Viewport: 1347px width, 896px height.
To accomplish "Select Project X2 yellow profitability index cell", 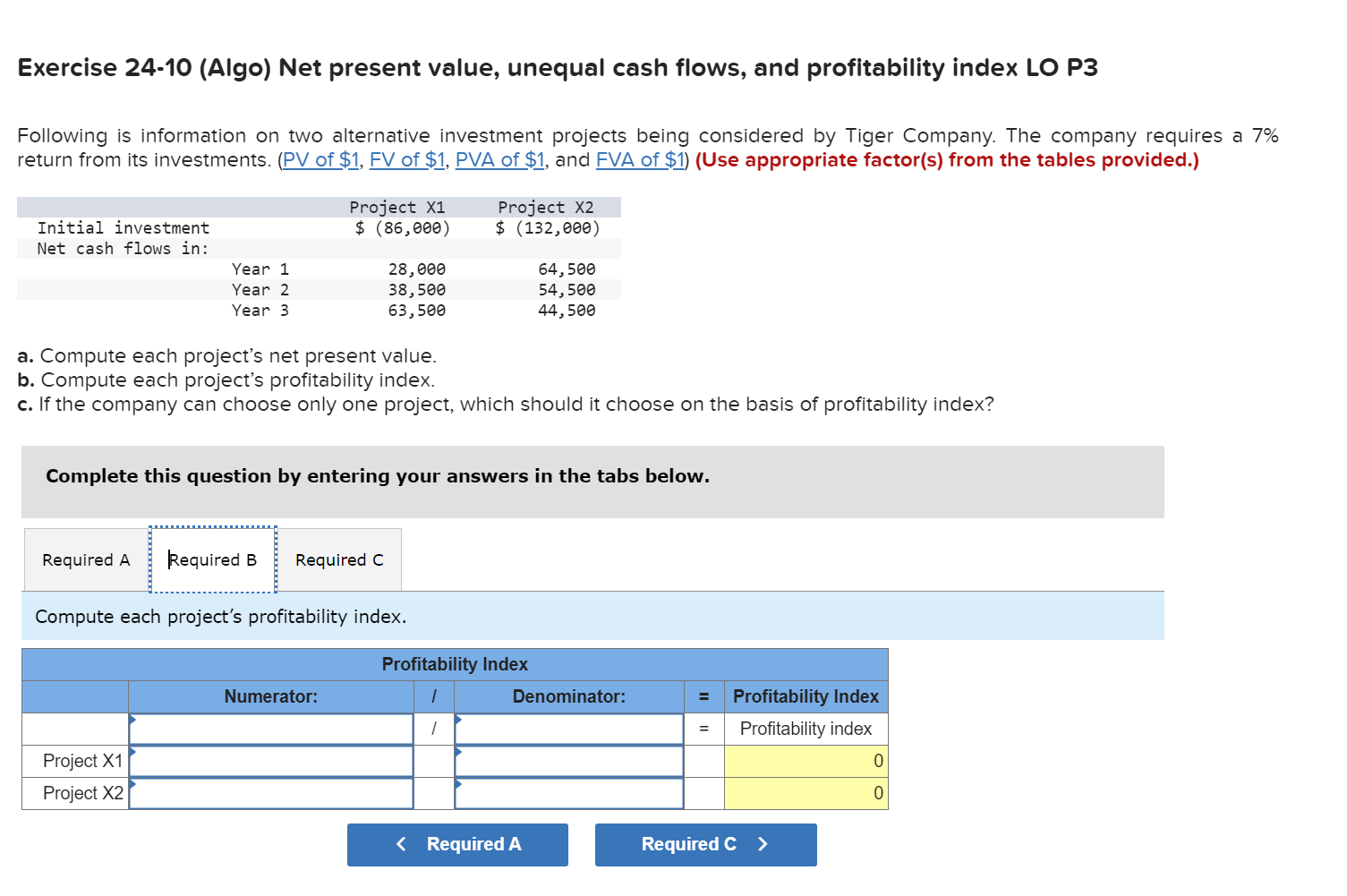I will [x=805, y=793].
